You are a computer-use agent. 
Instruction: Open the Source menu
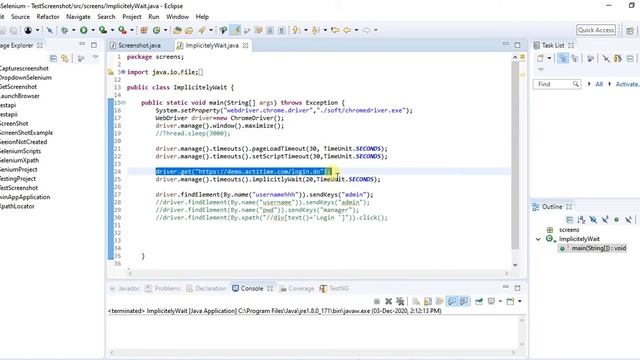[x=20, y=17]
